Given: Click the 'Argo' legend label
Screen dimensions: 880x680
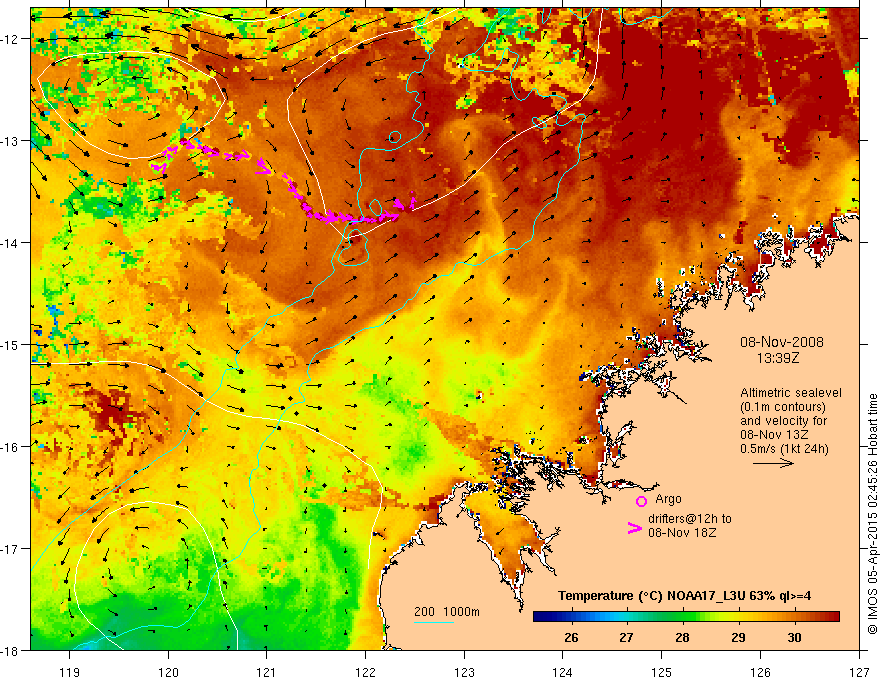Looking at the screenshot, I should pos(668,499).
